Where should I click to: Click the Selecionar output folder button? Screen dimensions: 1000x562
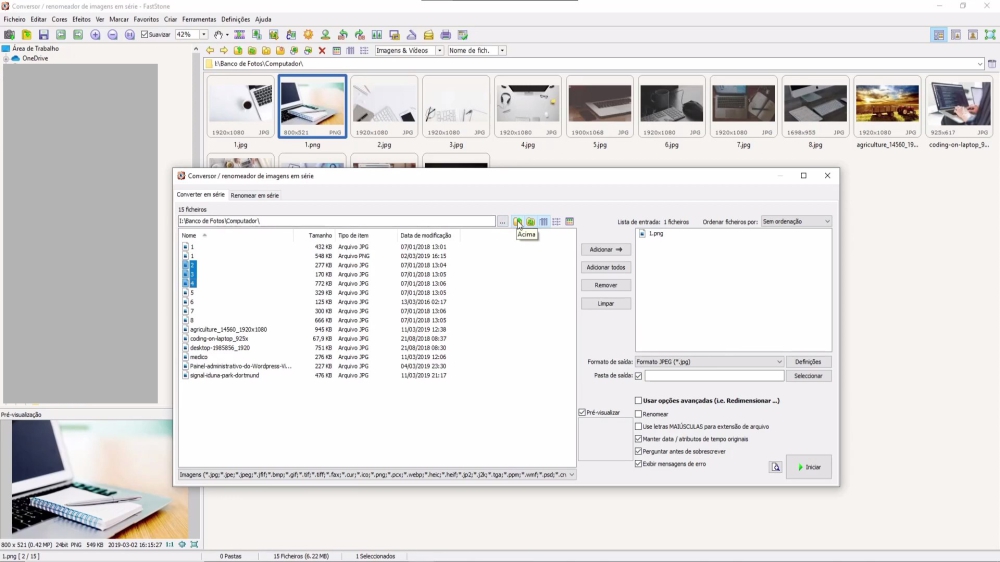click(x=808, y=376)
